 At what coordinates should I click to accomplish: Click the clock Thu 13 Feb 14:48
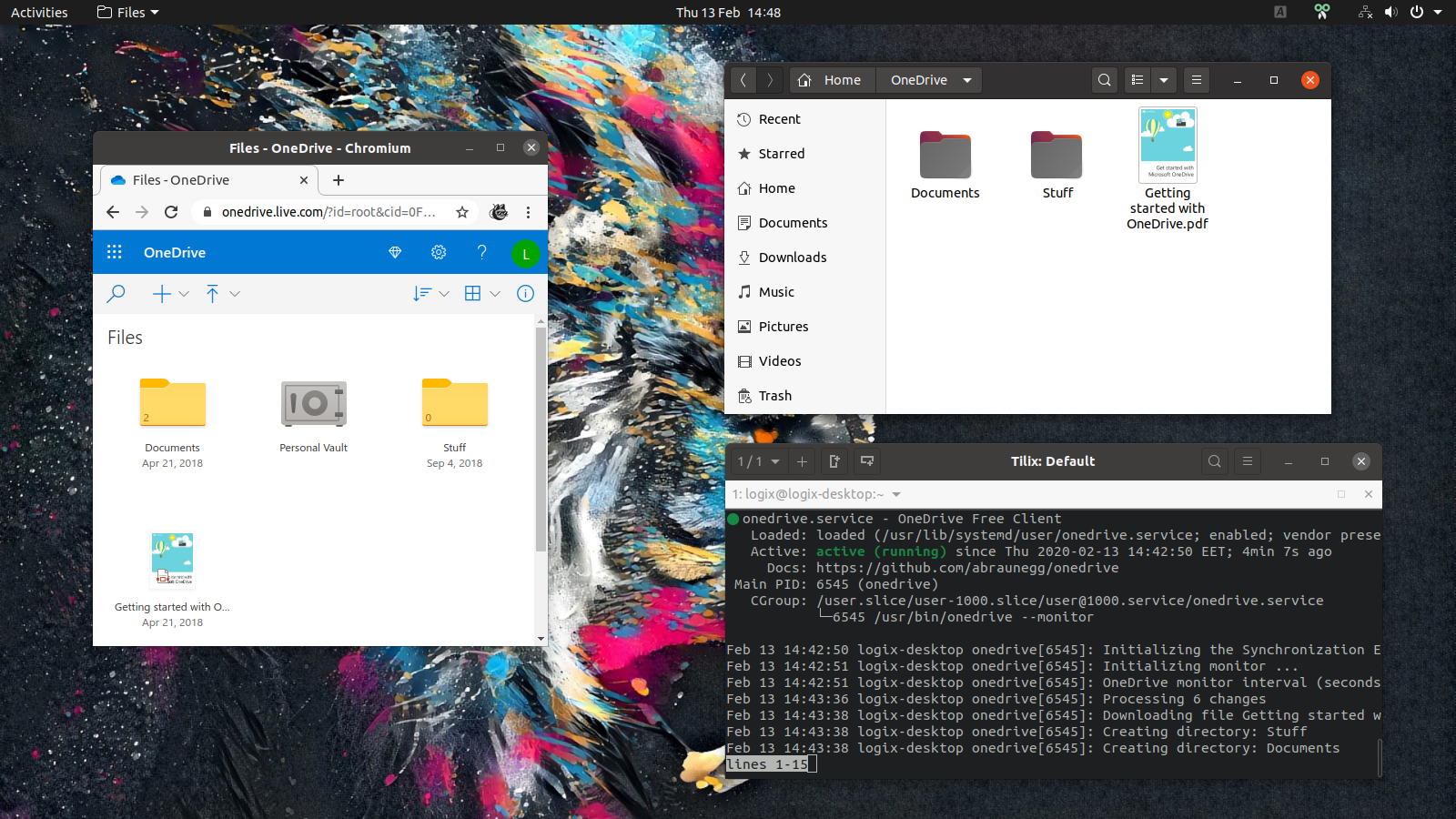[728, 12]
